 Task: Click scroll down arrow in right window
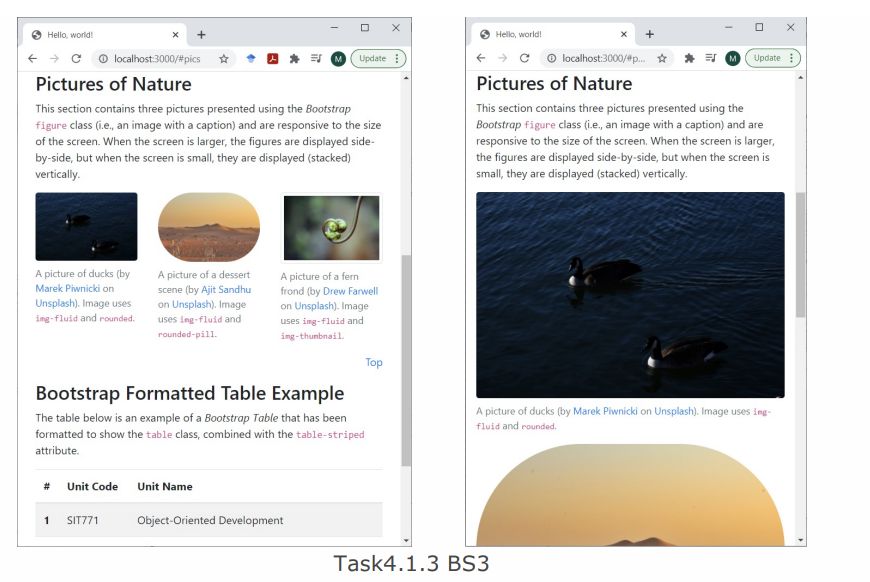pos(800,540)
